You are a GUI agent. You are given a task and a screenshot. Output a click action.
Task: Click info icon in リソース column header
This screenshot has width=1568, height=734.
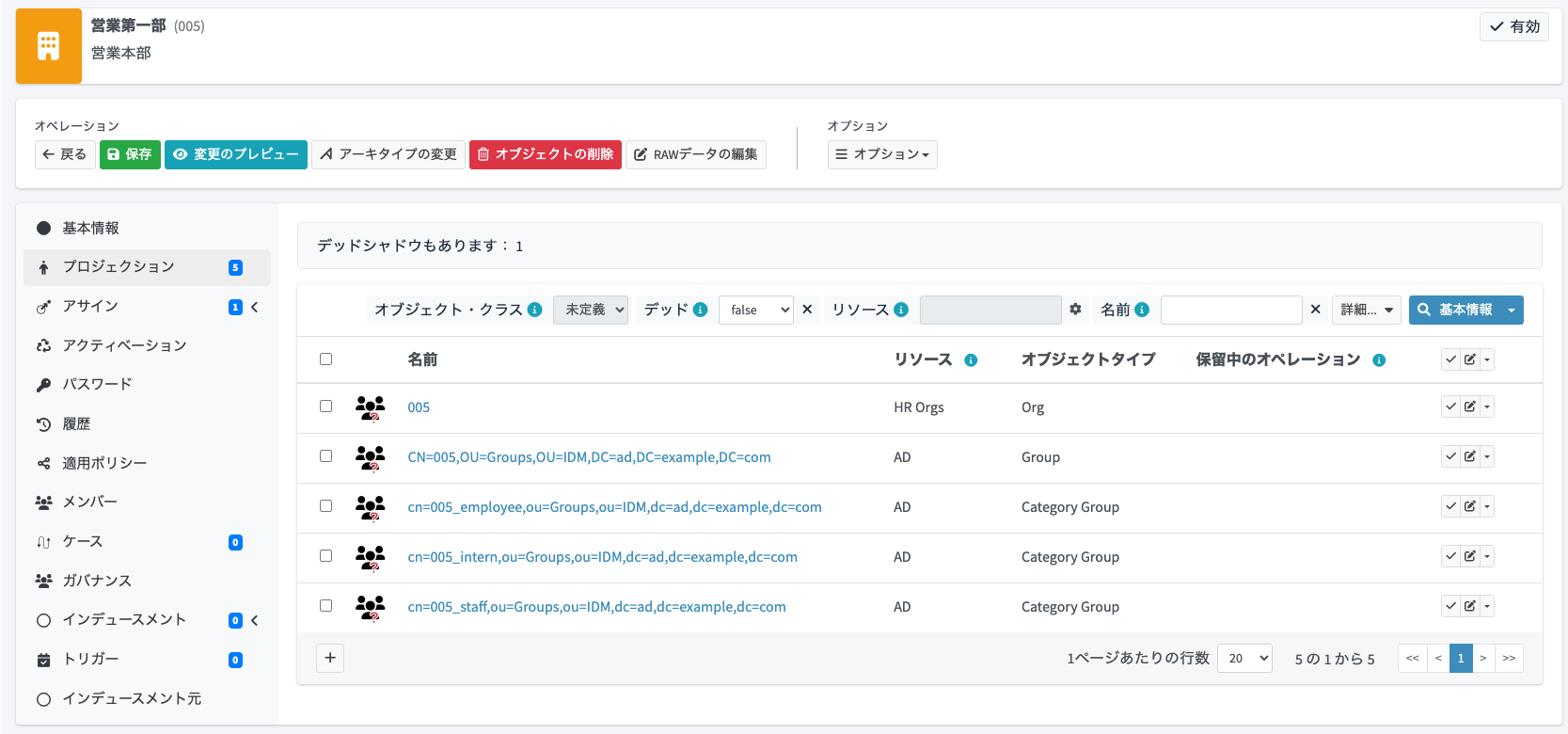click(x=971, y=360)
